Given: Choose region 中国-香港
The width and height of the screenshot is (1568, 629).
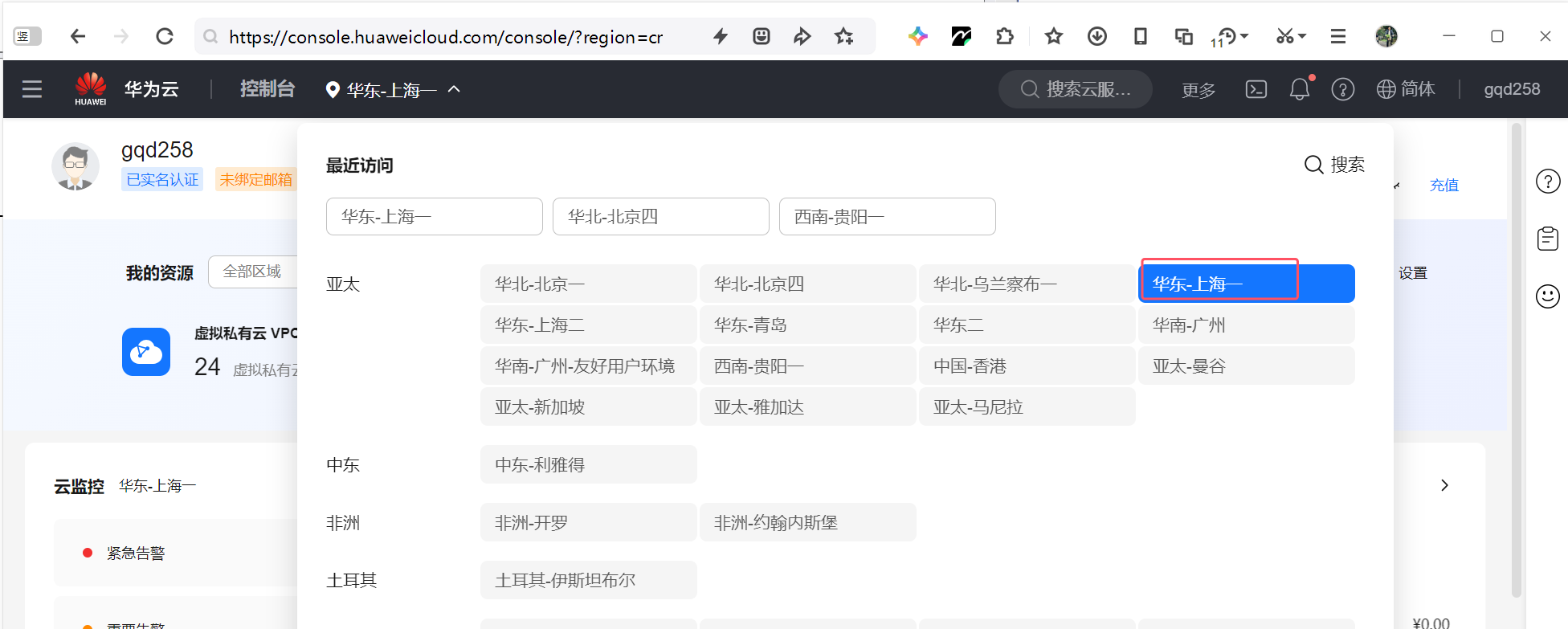Looking at the screenshot, I should click(x=1027, y=366).
